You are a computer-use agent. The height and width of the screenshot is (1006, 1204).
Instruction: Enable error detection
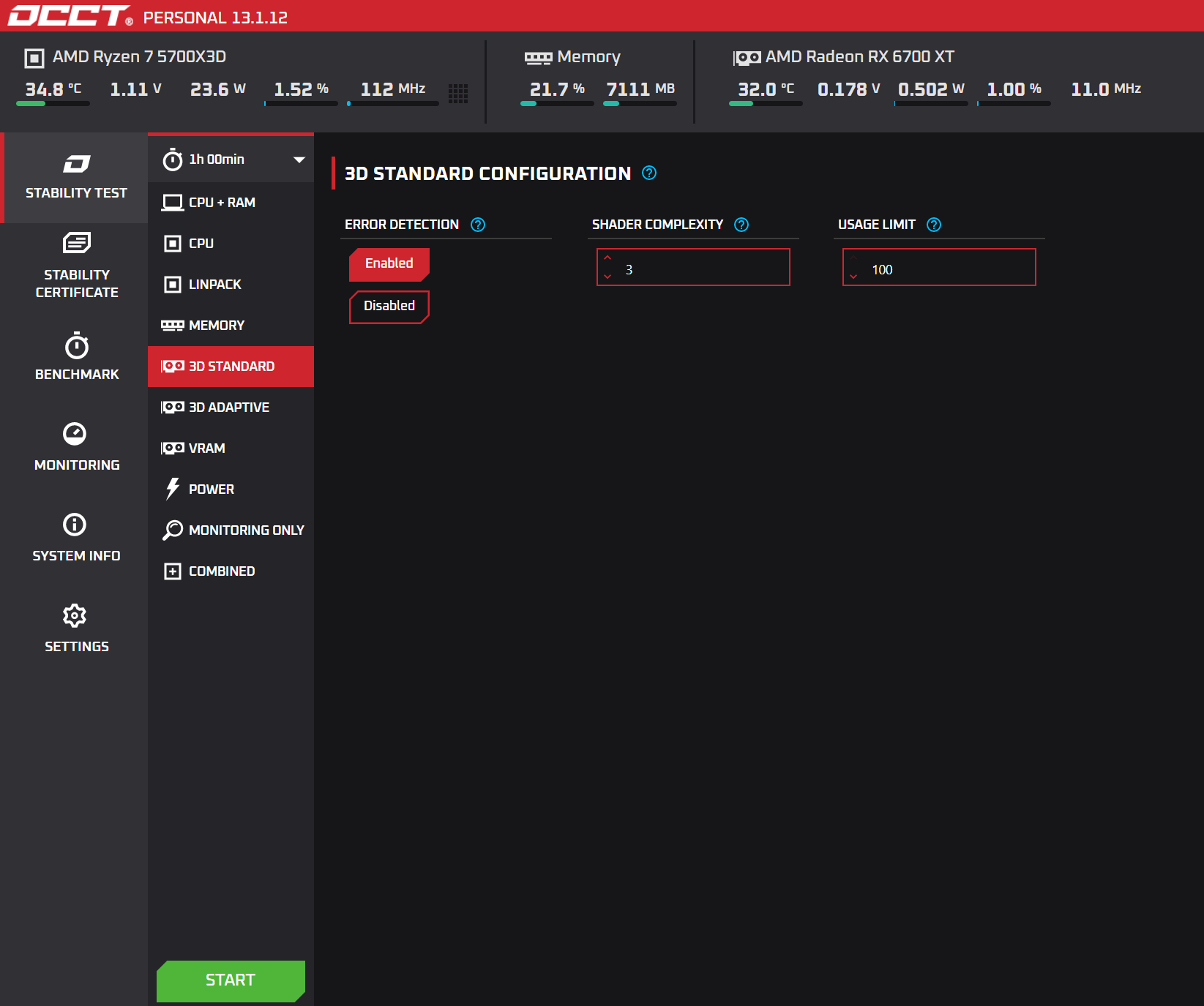click(x=389, y=264)
